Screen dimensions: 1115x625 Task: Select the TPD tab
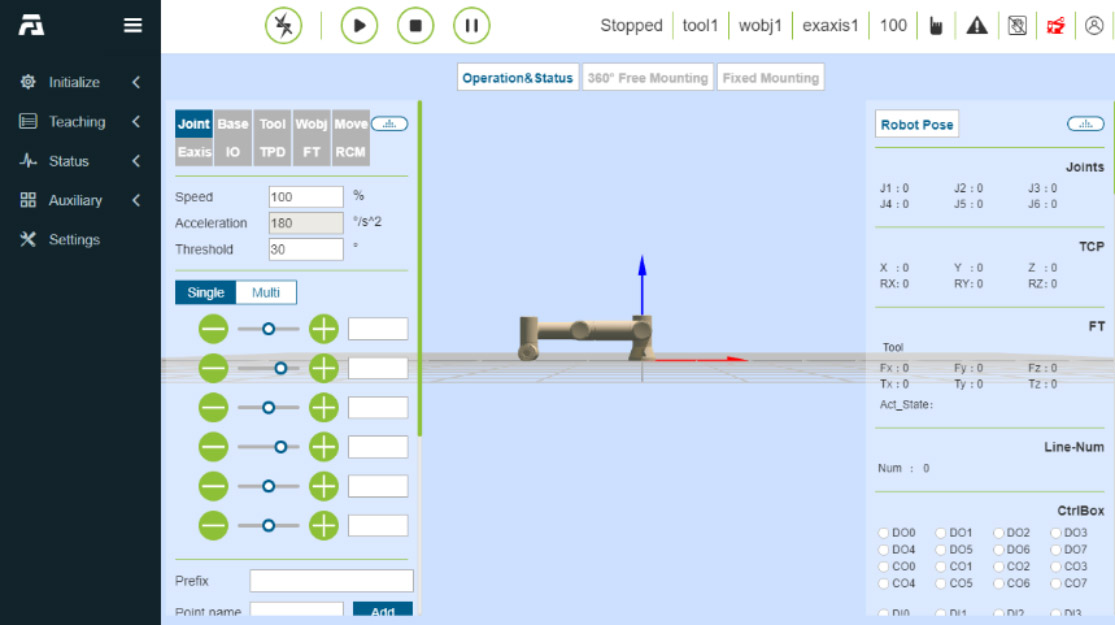pyautogui.click(x=273, y=152)
